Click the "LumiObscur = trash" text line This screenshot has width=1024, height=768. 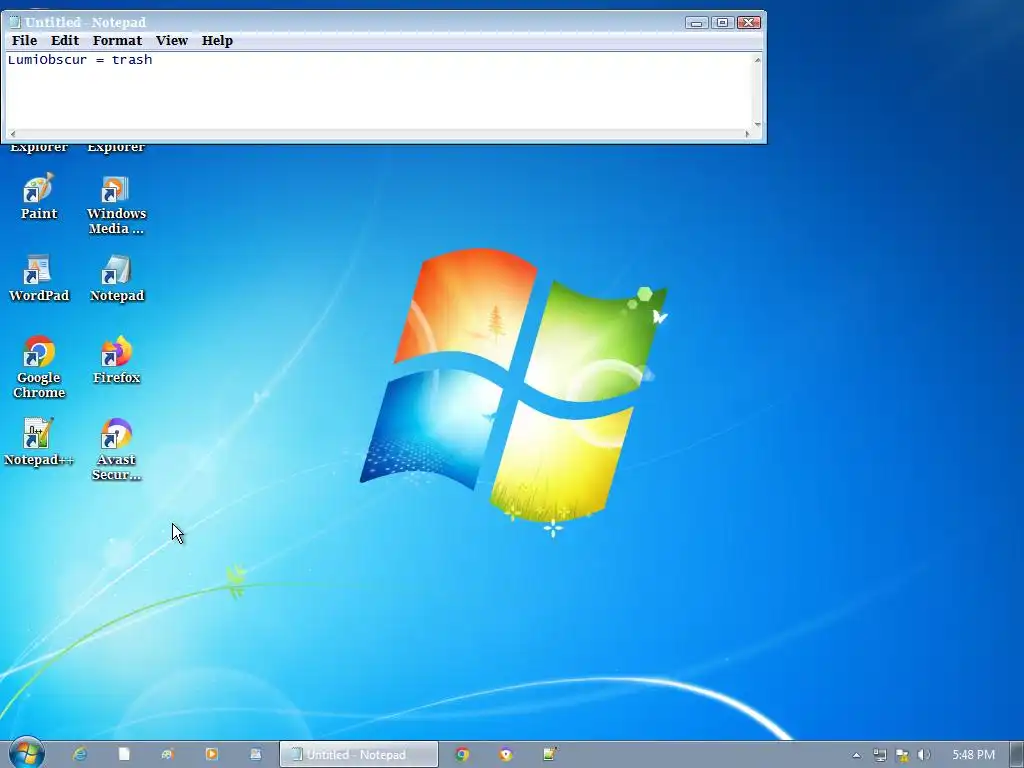[x=80, y=59]
